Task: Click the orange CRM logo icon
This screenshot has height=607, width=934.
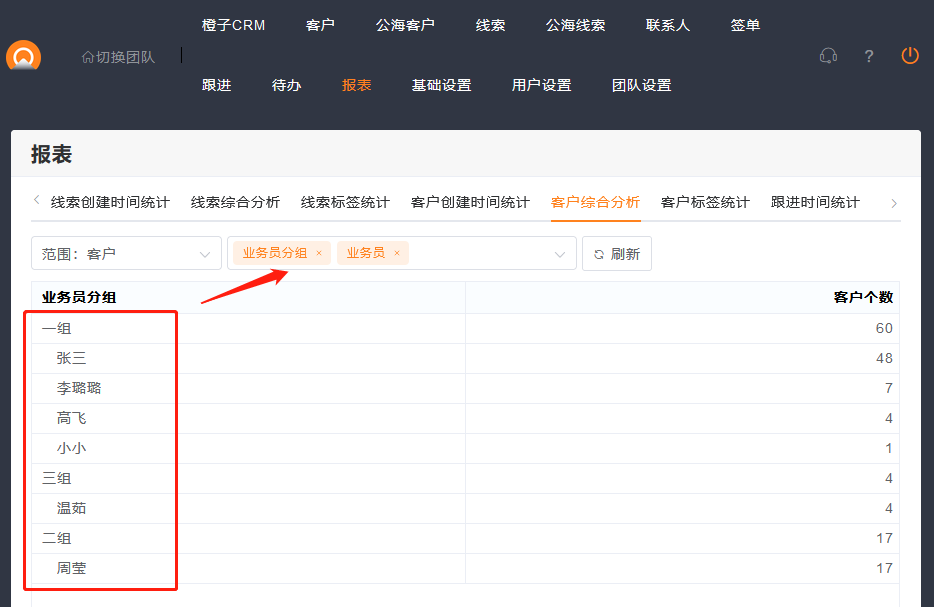Action: (x=23, y=57)
